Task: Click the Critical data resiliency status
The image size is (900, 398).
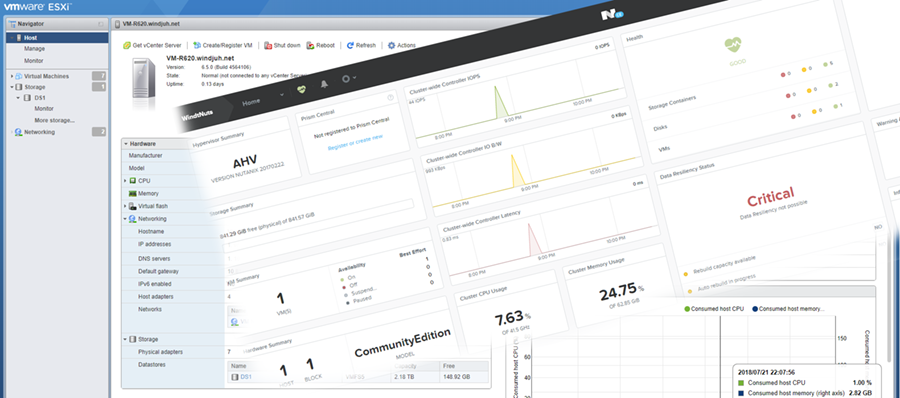Action: [770, 198]
